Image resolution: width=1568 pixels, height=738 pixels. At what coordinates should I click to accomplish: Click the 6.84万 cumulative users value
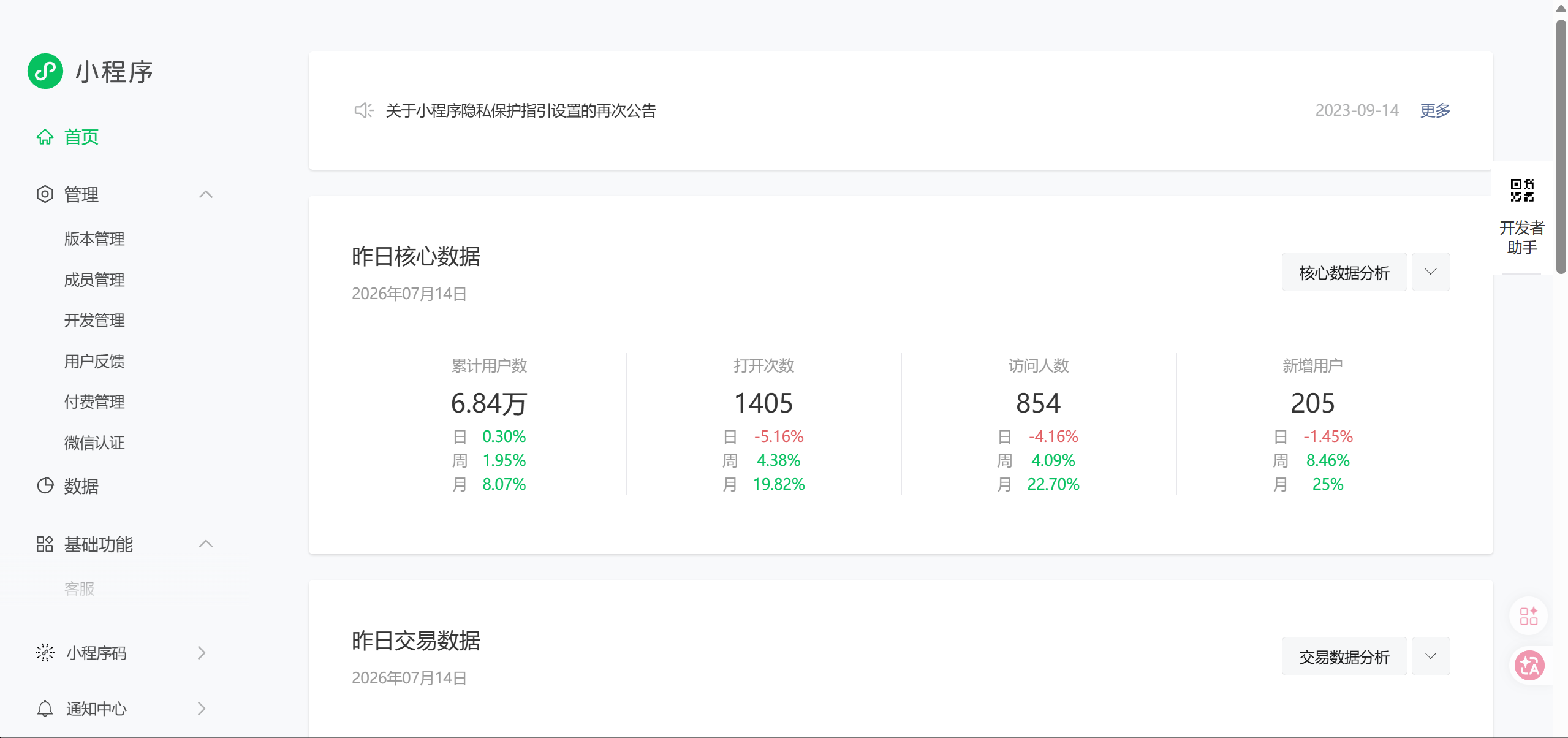click(489, 403)
